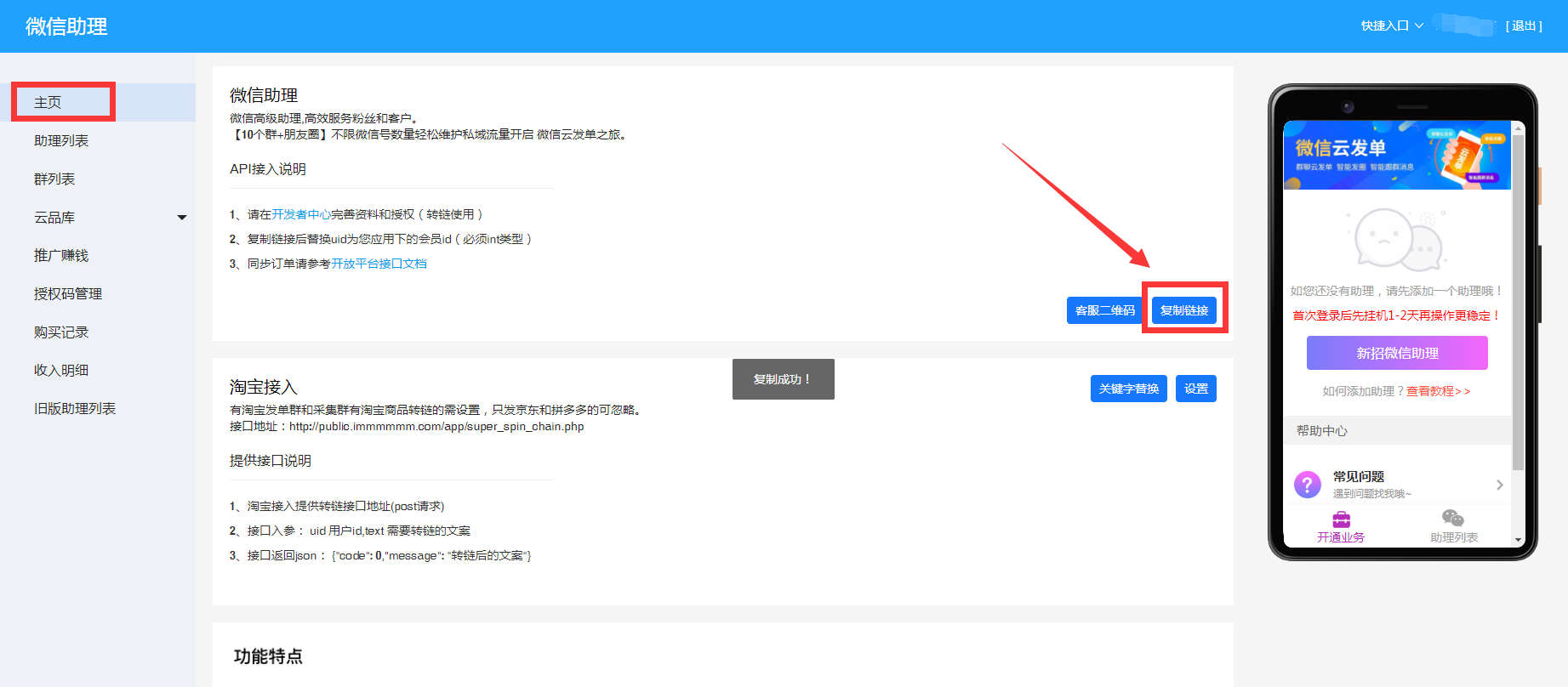Open the 快捷入口 dropdown in the header
The width and height of the screenshot is (1568, 687).
pos(1392,26)
